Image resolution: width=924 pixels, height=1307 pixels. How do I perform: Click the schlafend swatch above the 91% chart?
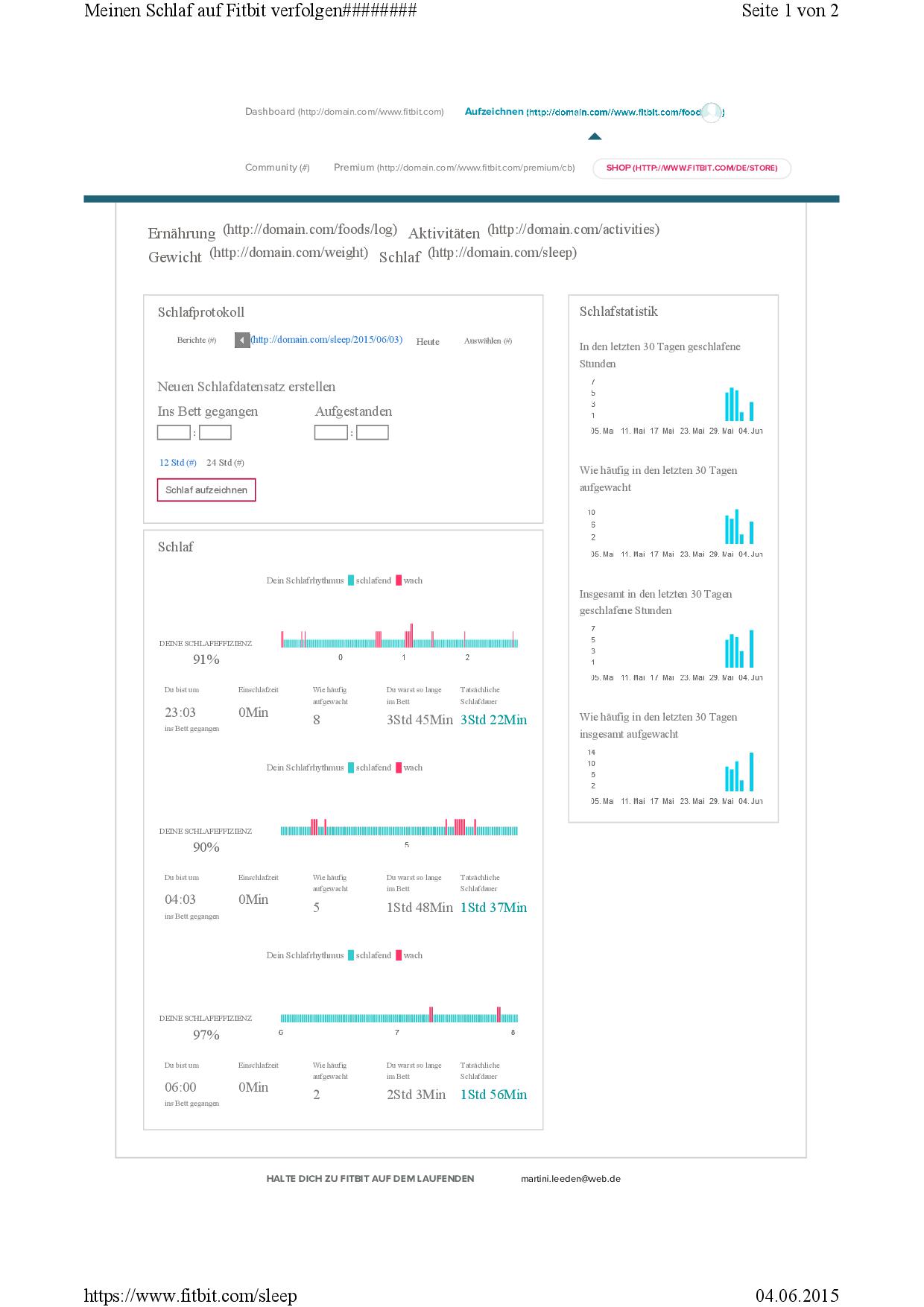click(351, 580)
